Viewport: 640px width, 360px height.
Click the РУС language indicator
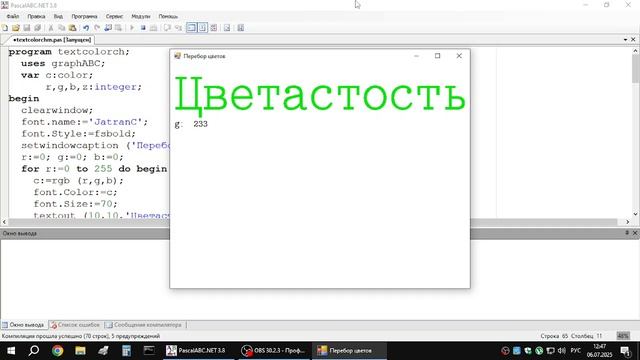(576, 351)
